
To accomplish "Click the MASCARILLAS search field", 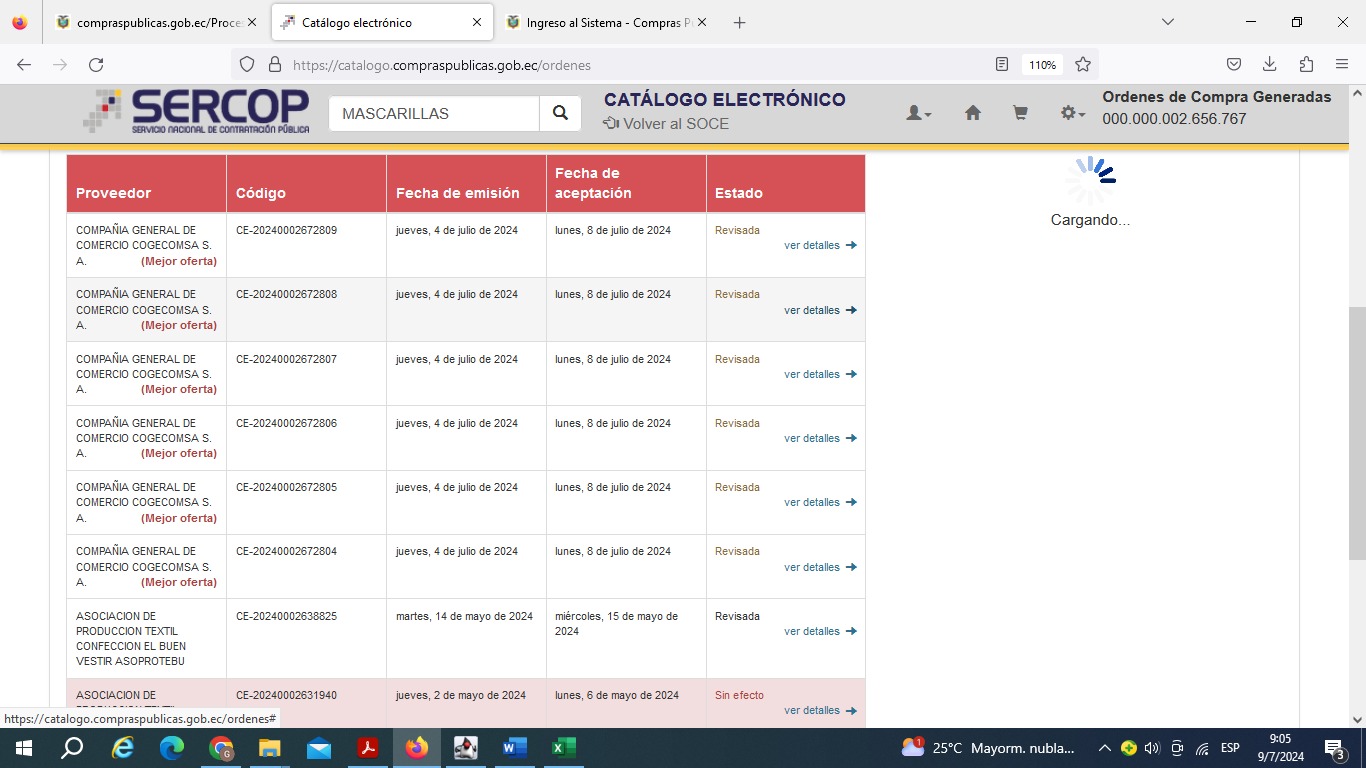I will point(434,114).
